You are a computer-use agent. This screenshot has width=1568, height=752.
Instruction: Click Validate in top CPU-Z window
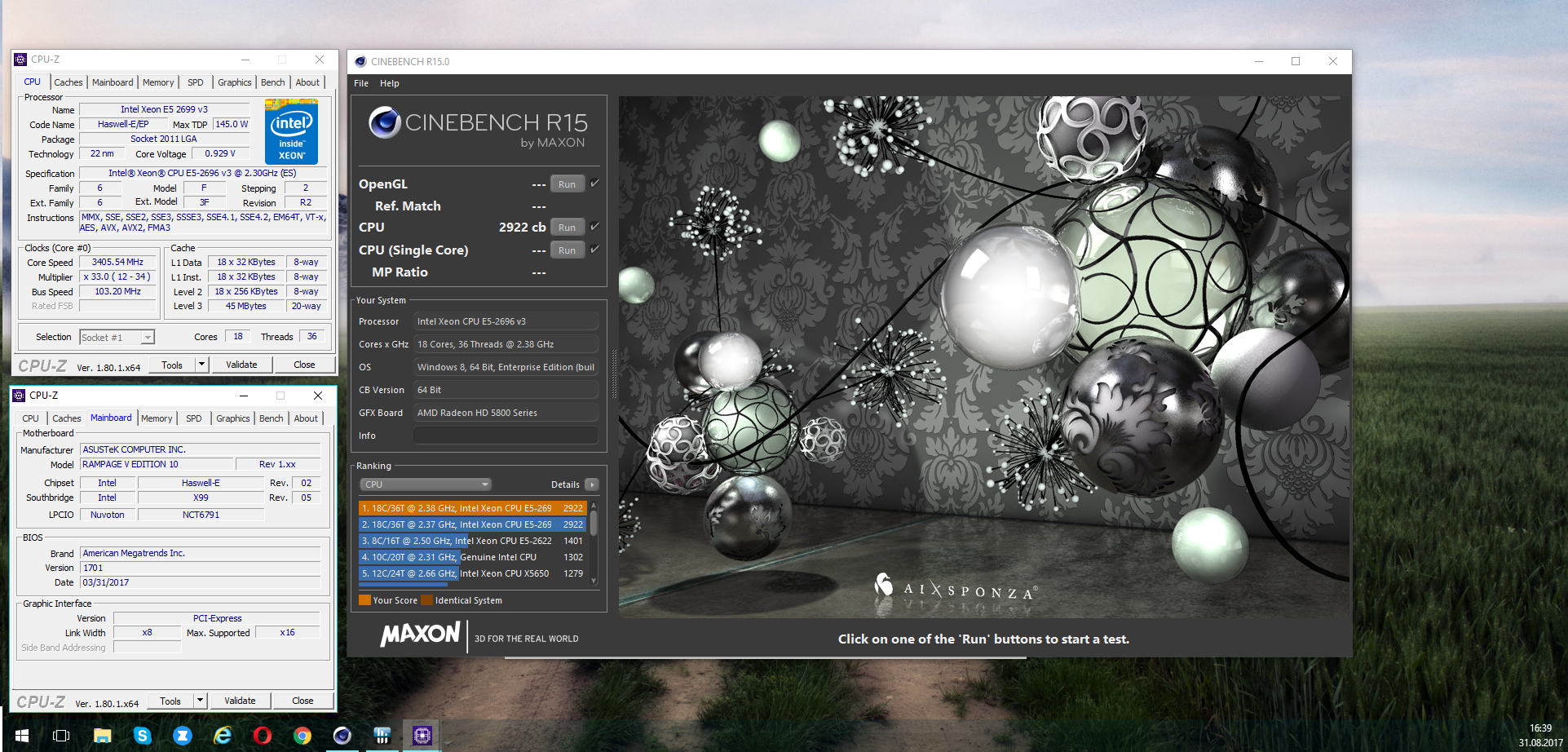pyautogui.click(x=241, y=365)
